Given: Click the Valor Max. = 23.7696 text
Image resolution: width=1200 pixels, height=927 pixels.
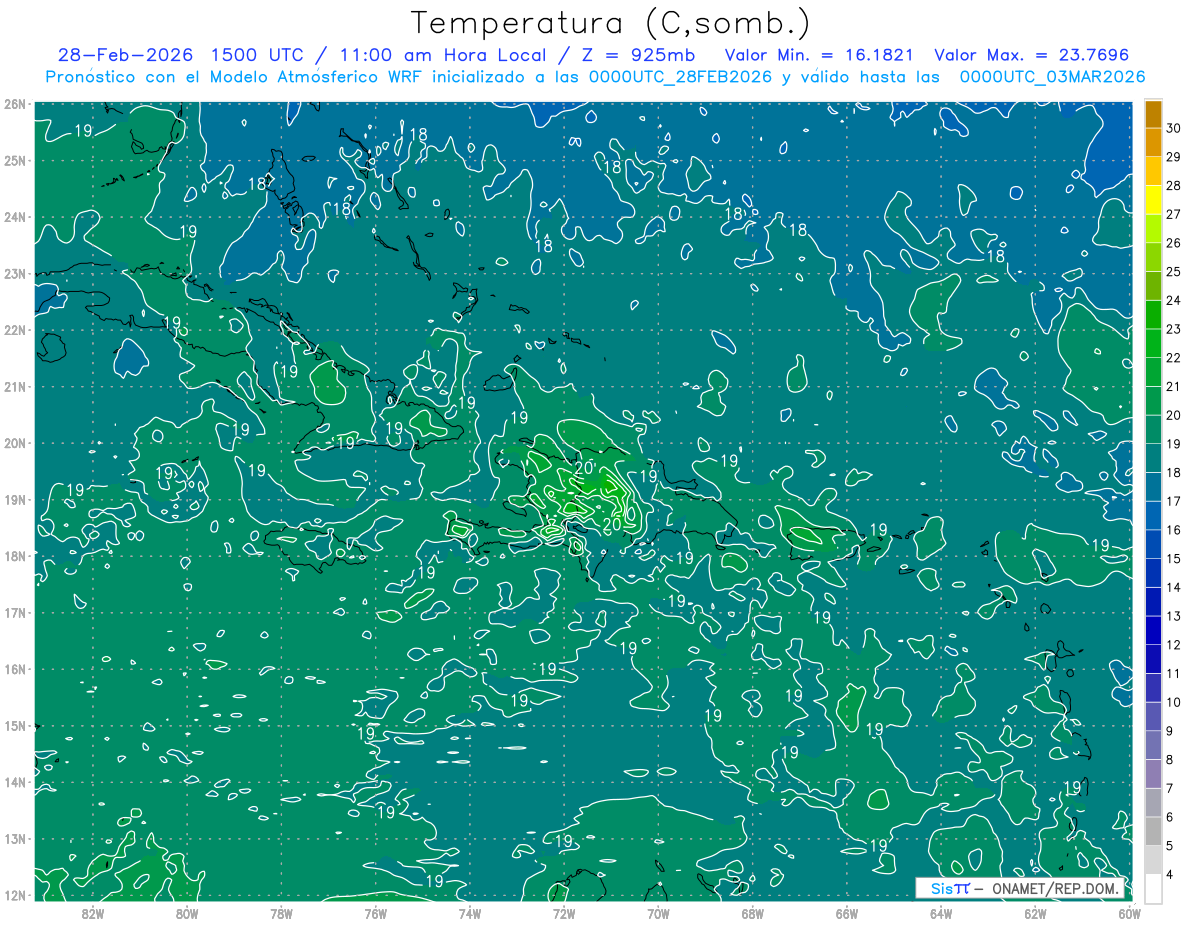Looking at the screenshot, I should pos(1032,55).
